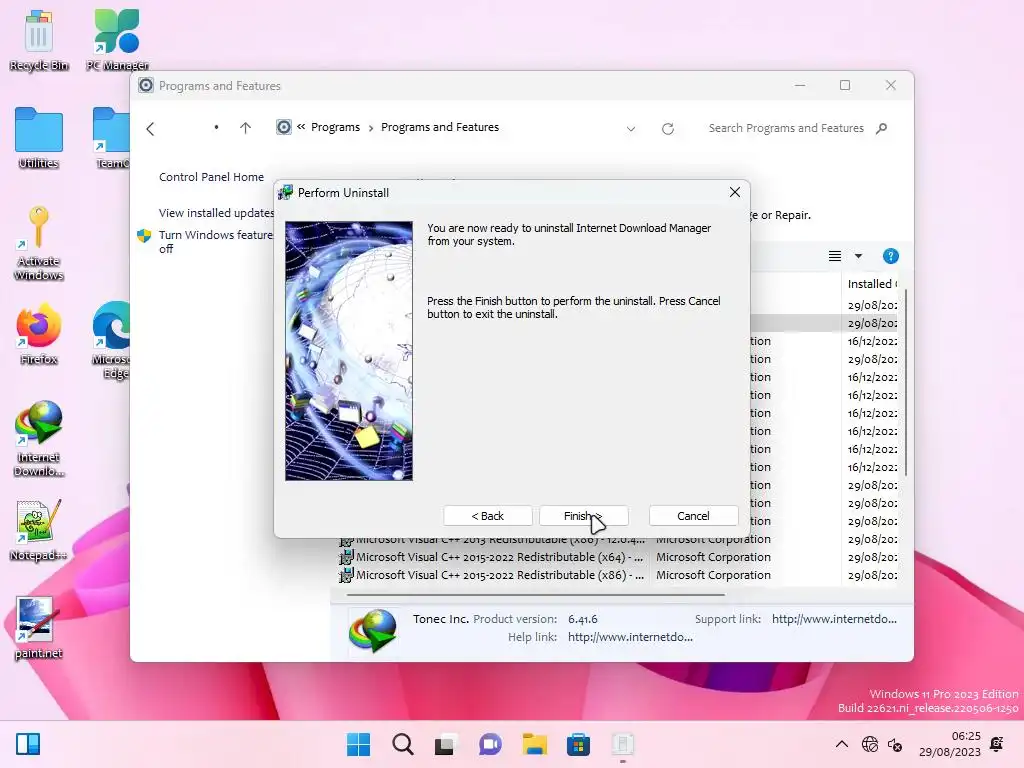
Task: Click search field in Programs and Features
Action: coord(786,128)
